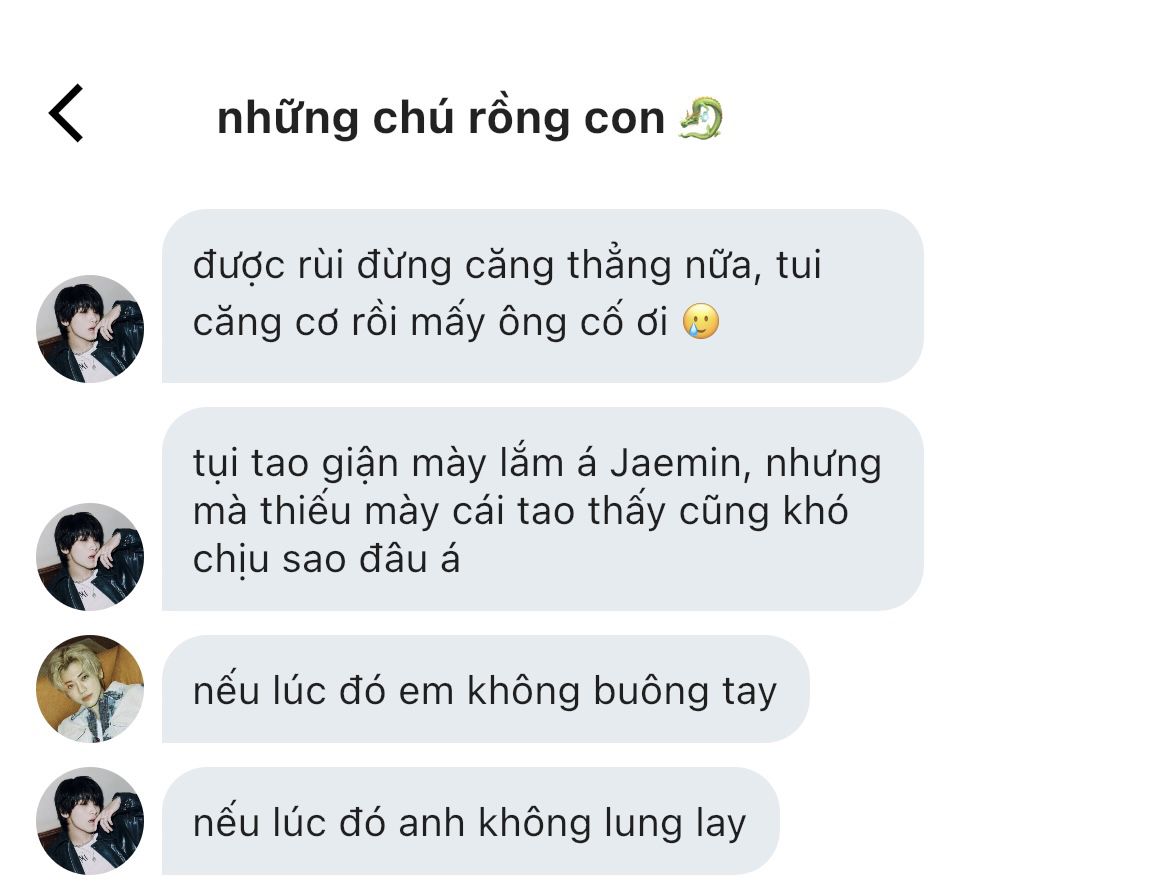Click the words "buông tay" in the third message
Screen dimensions: 1169x887
point(685,691)
